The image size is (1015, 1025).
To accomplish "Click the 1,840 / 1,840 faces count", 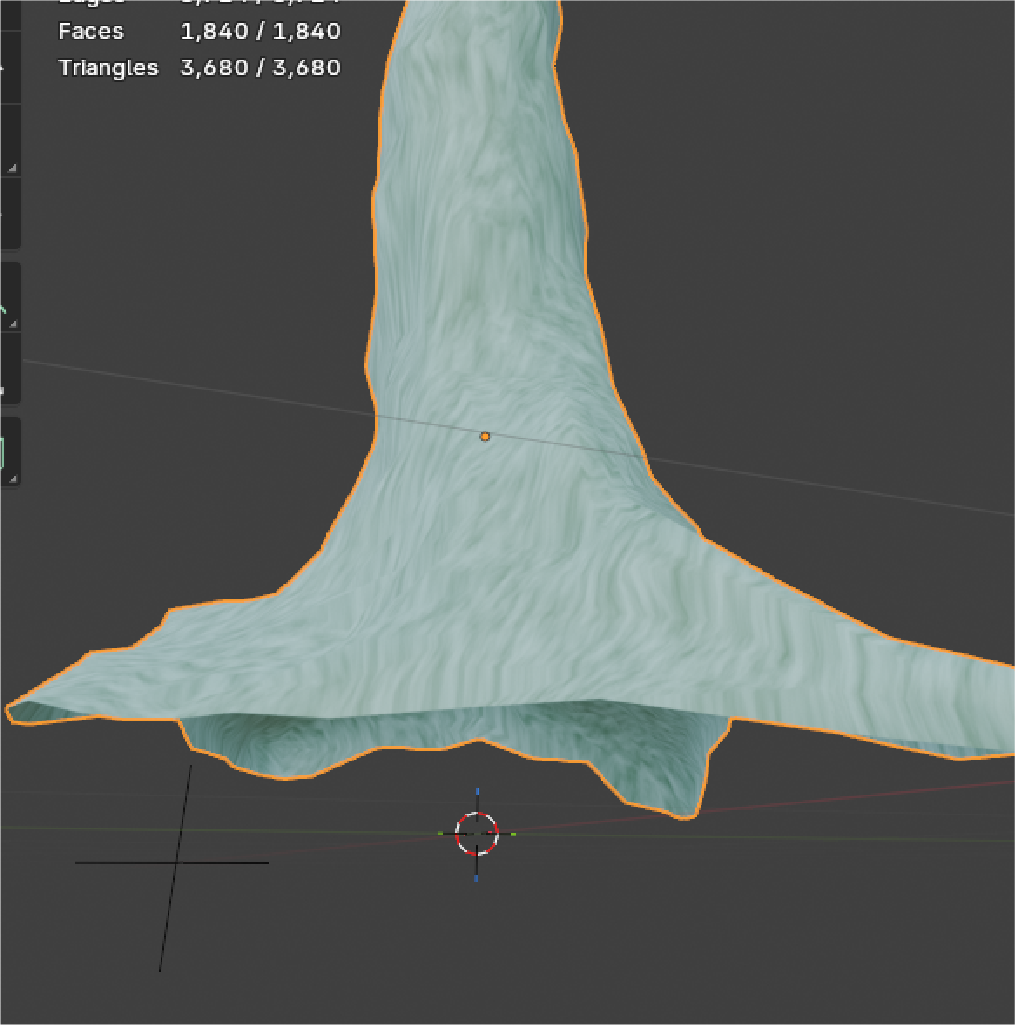I will point(260,31).
